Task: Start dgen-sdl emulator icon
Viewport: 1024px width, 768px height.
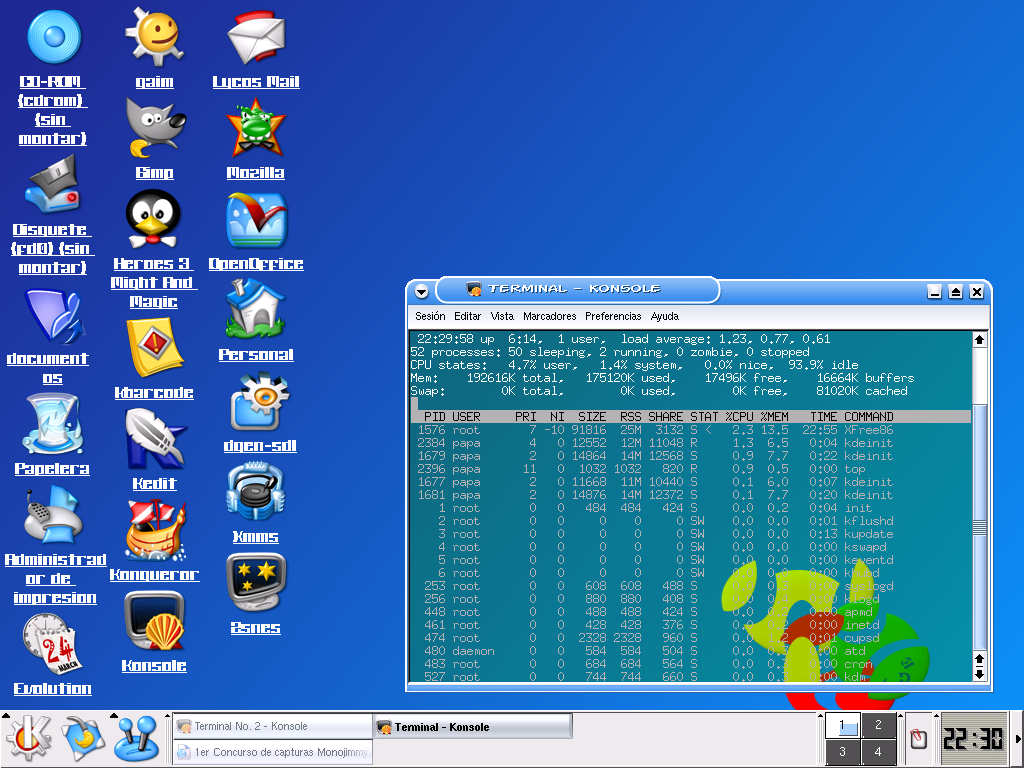Action: (x=260, y=401)
